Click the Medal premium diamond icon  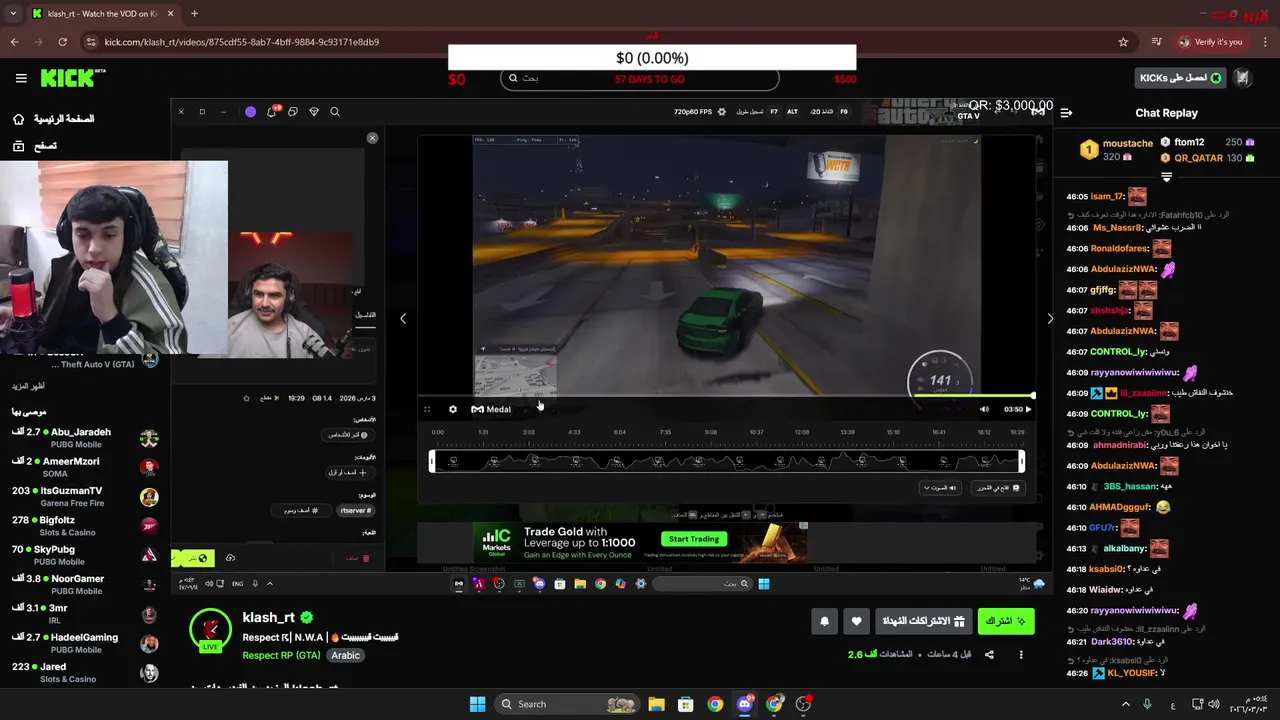[314, 112]
